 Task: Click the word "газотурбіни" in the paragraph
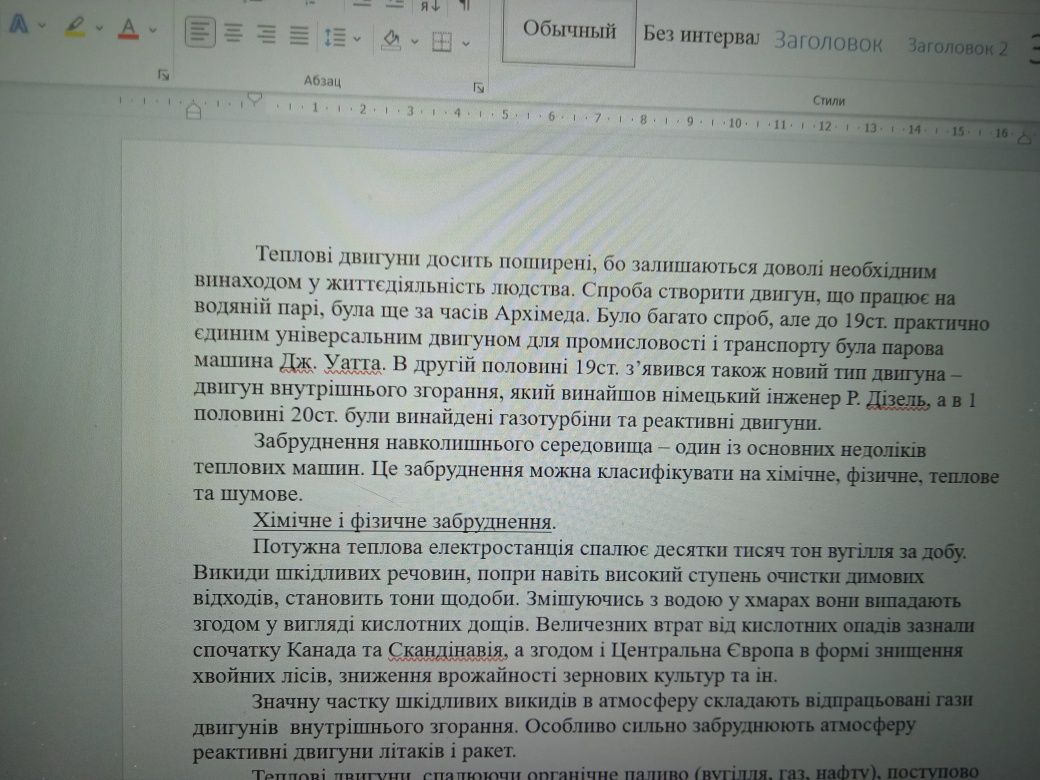click(554, 419)
